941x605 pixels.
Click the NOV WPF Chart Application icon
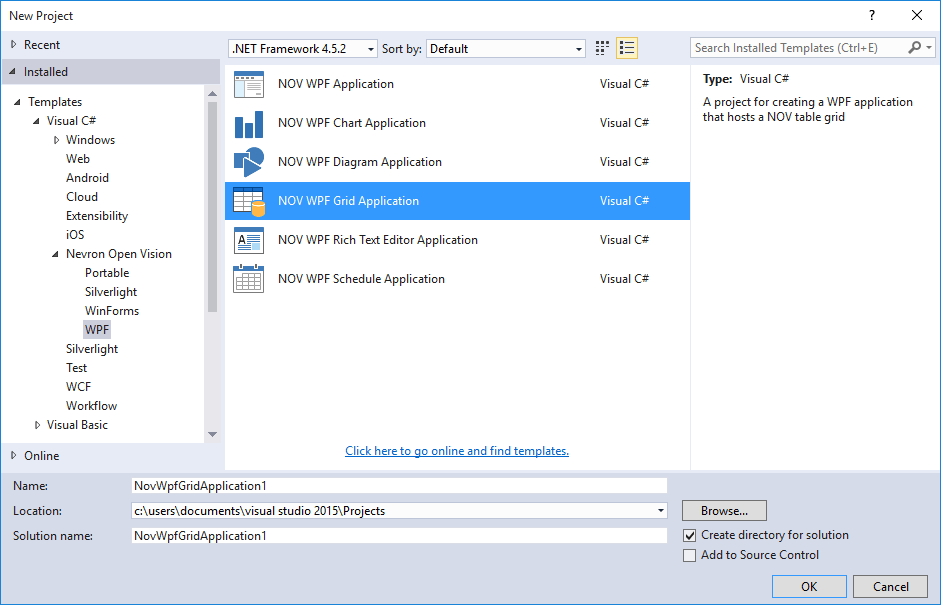(x=248, y=123)
